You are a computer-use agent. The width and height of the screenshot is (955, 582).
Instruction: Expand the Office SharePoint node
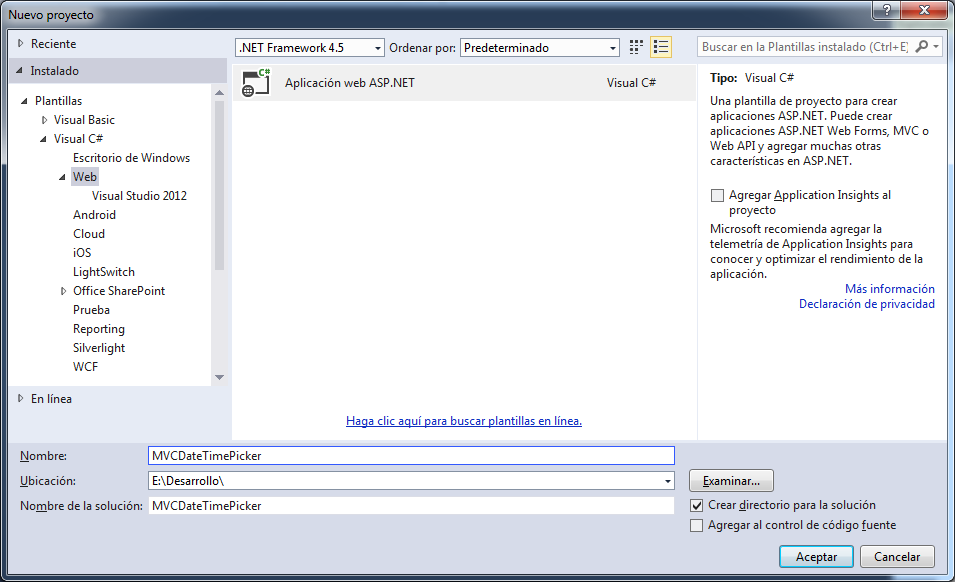63,290
